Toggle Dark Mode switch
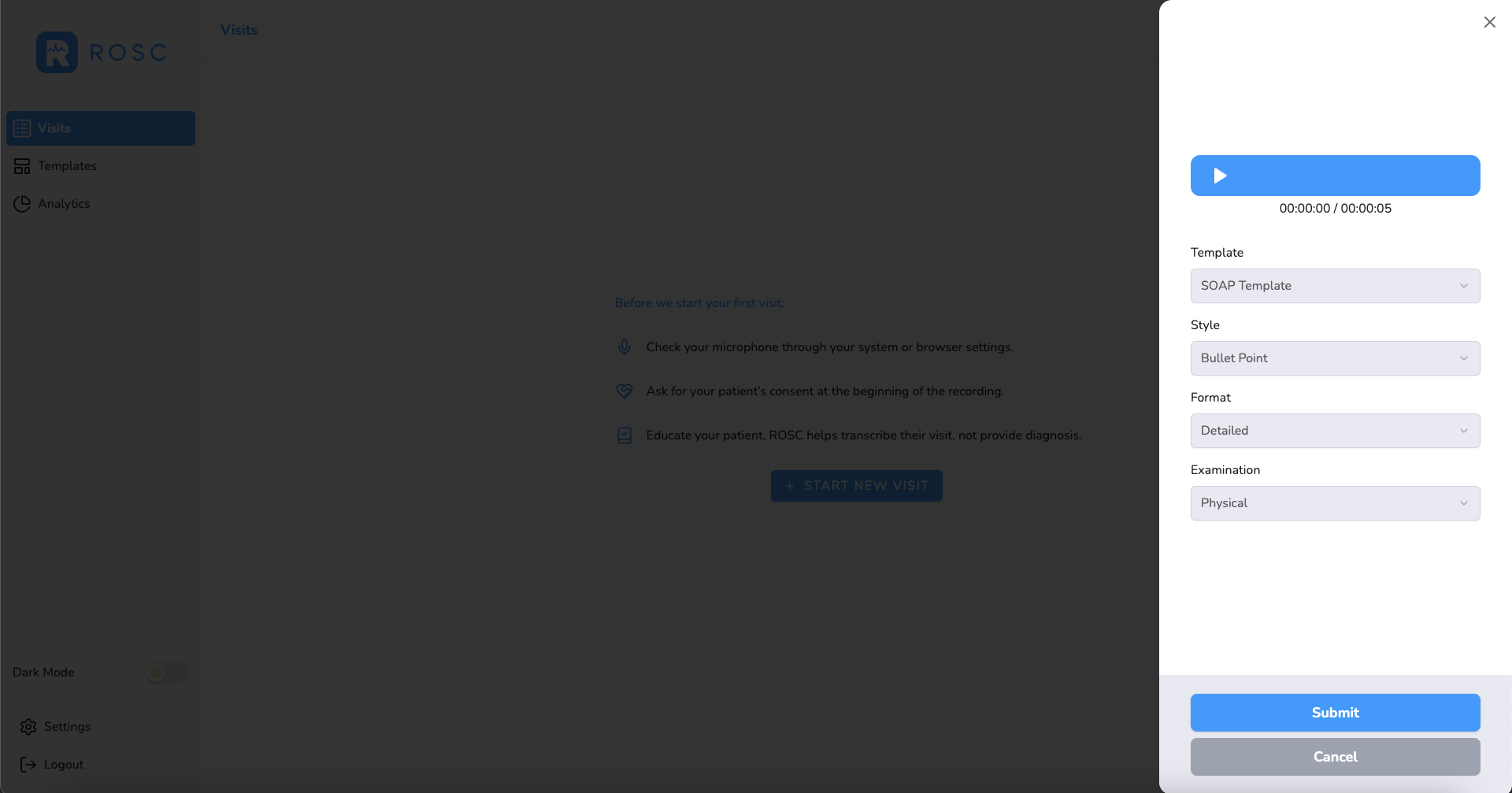Screen dimensions: 1512x793 point(166,673)
